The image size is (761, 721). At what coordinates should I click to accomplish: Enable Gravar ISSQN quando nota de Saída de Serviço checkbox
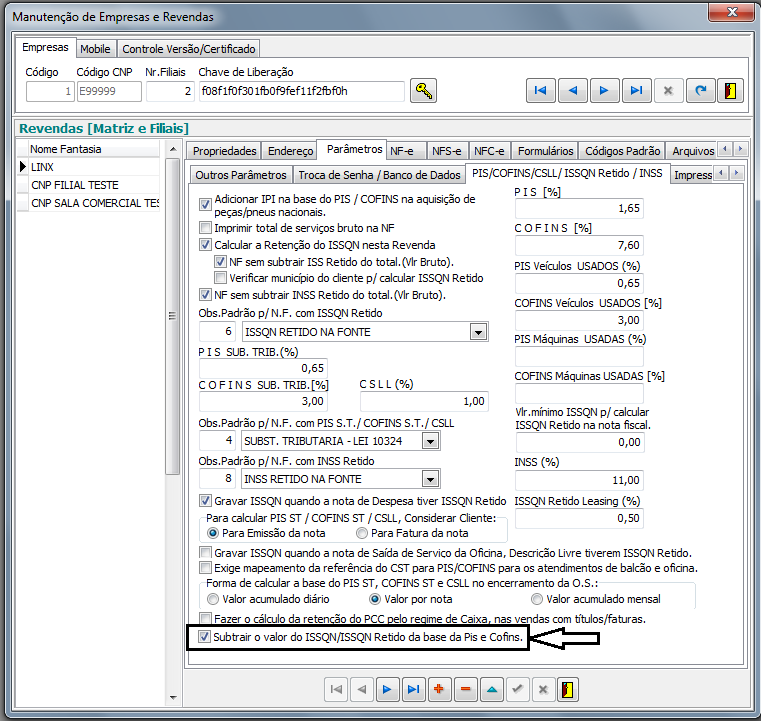tap(205, 553)
